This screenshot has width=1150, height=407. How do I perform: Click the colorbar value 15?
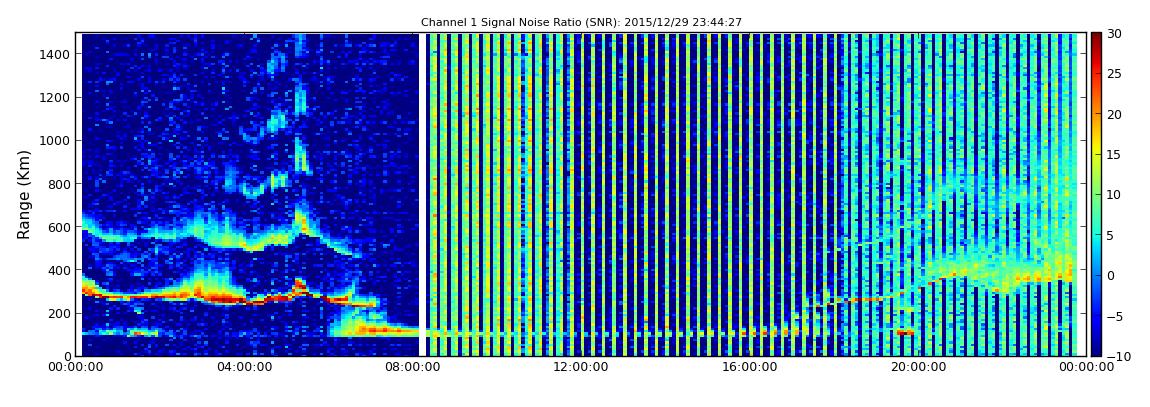coord(1114,155)
